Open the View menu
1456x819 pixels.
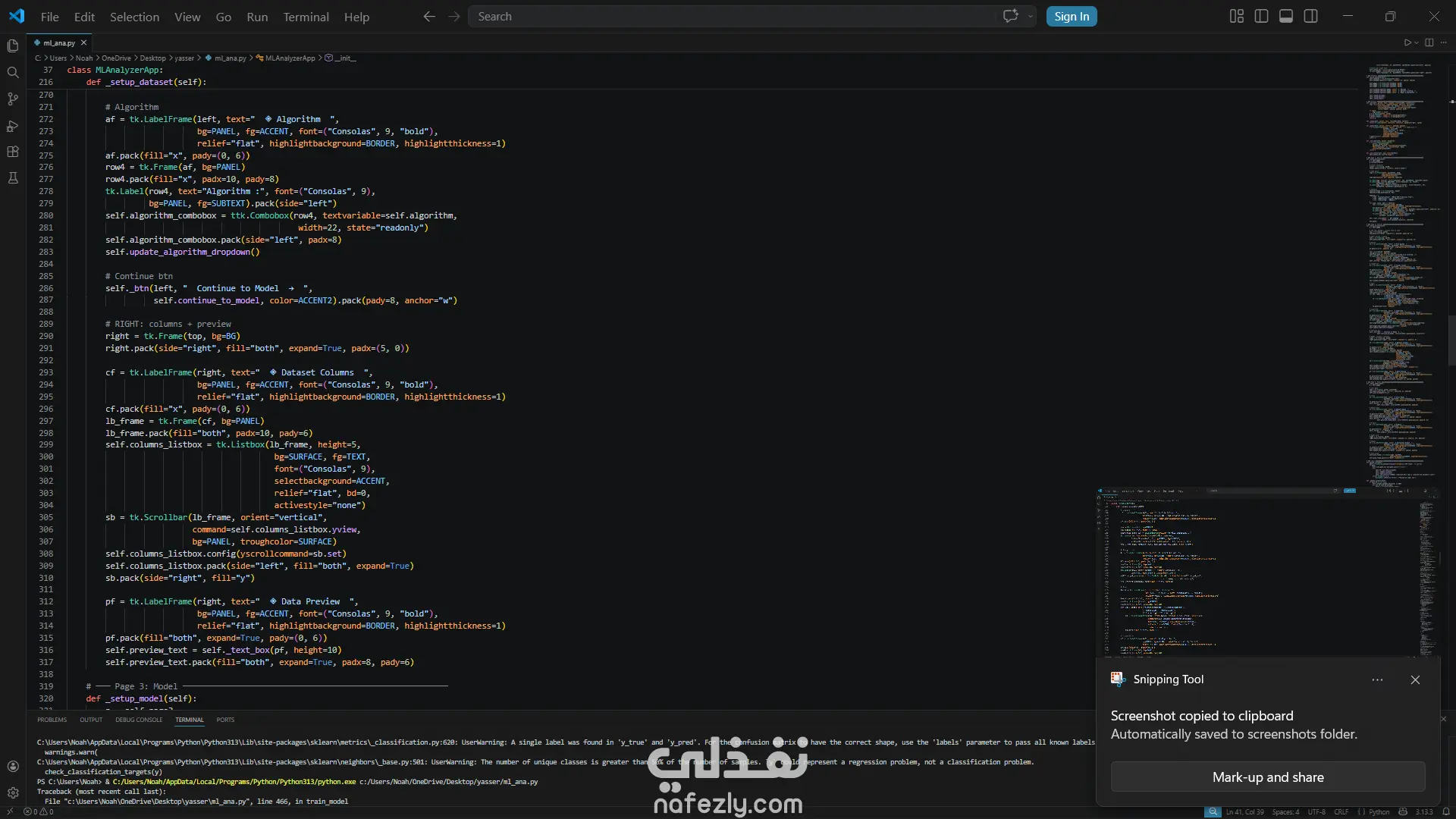[x=187, y=17]
